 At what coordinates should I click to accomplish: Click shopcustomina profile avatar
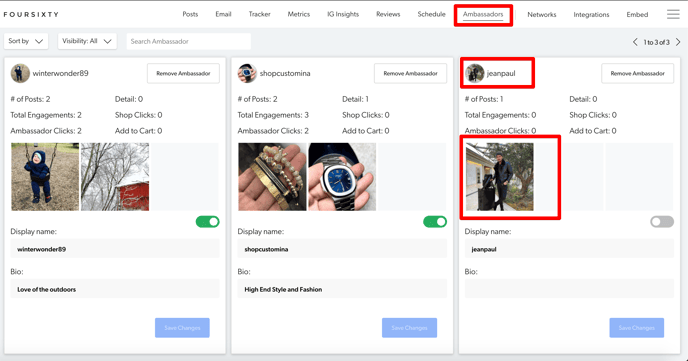pos(247,73)
